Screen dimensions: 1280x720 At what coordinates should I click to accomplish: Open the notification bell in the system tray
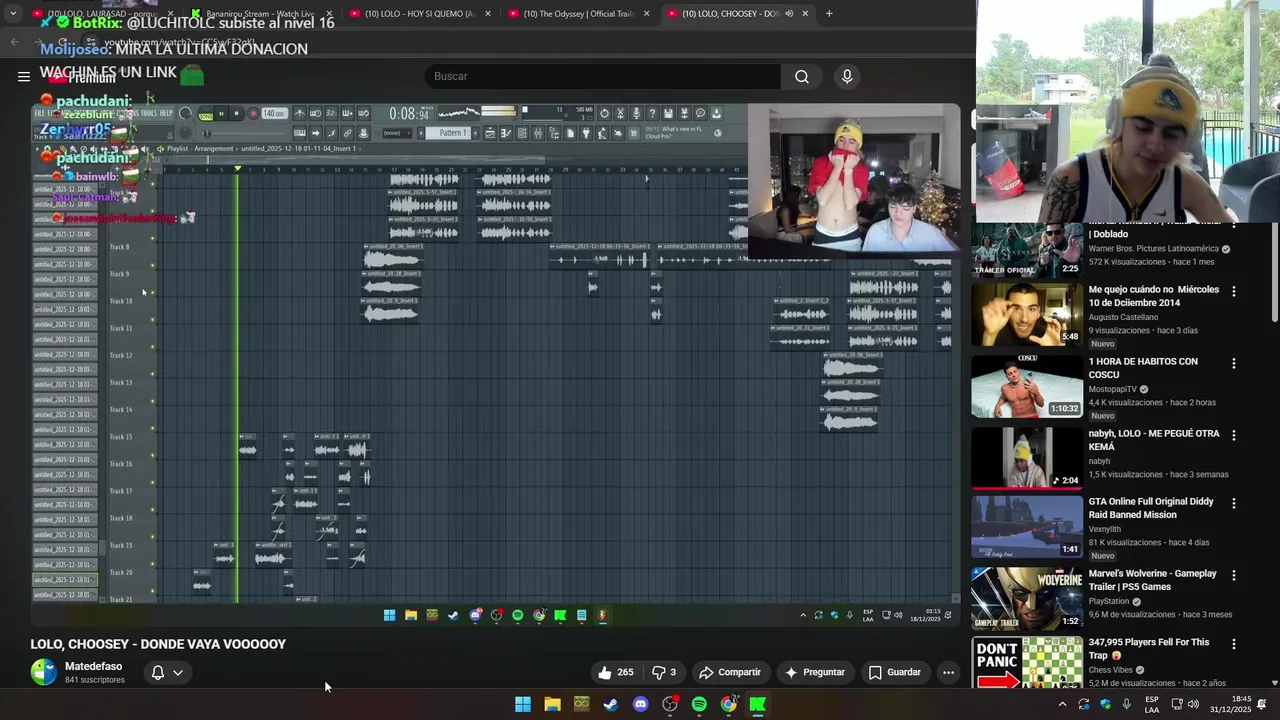(1263, 704)
